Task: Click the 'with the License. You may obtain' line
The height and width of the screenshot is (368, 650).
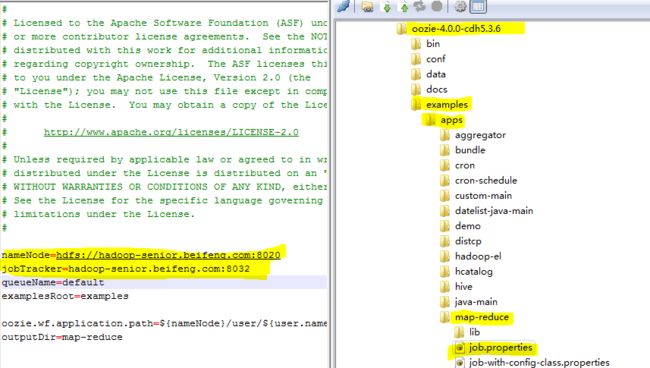Action: [165, 105]
